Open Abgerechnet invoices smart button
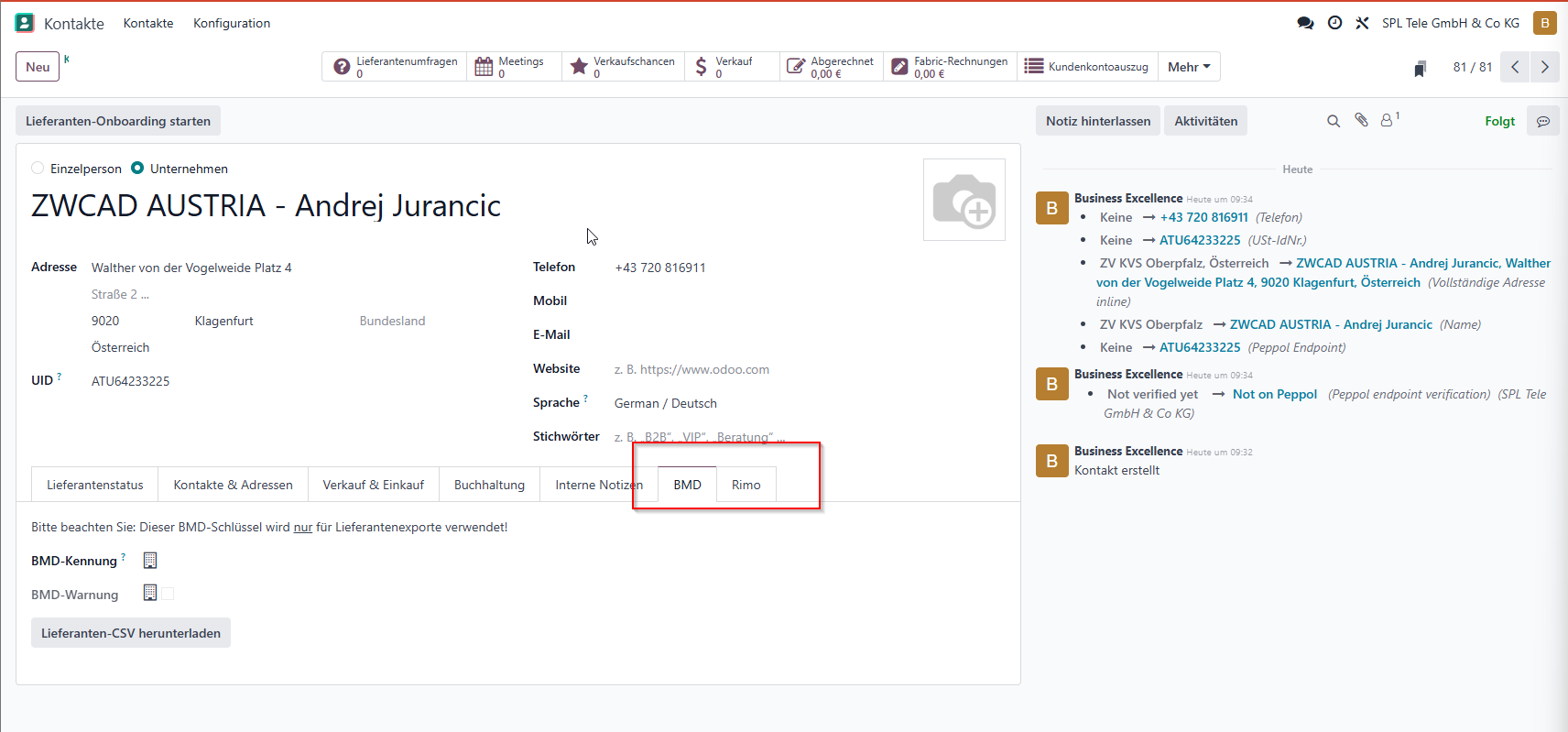Image resolution: width=1568 pixels, height=732 pixels. coord(832,67)
